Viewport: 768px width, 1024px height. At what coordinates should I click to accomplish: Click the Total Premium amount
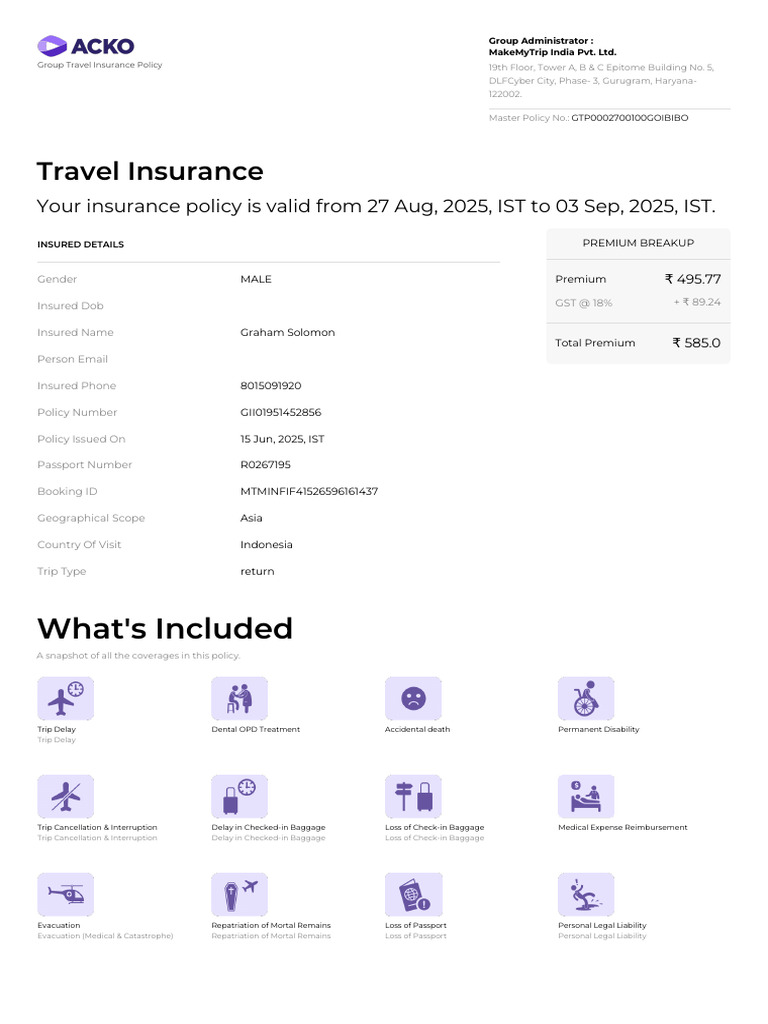coord(696,343)
